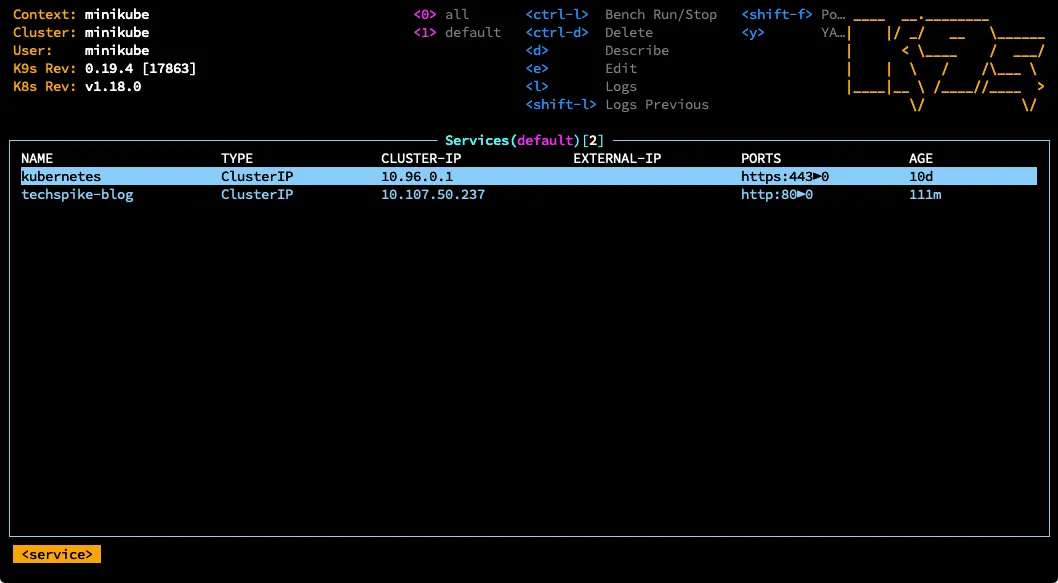1058x583 pixels.
Task: Click the AGE column header
Action: tap(921, 159)
